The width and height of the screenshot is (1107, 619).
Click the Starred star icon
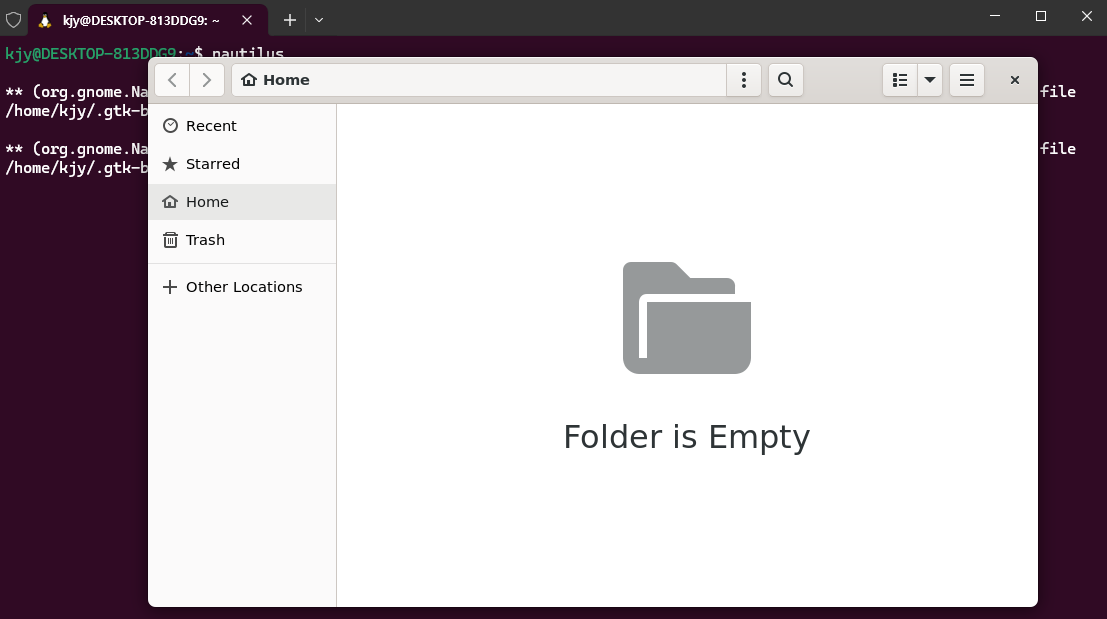[x=170, y=164]
